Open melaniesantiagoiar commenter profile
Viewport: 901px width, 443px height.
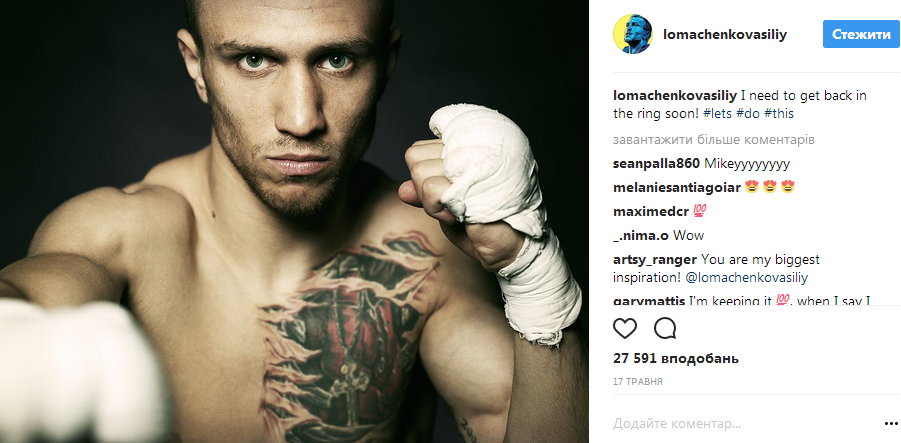point(677,187)
